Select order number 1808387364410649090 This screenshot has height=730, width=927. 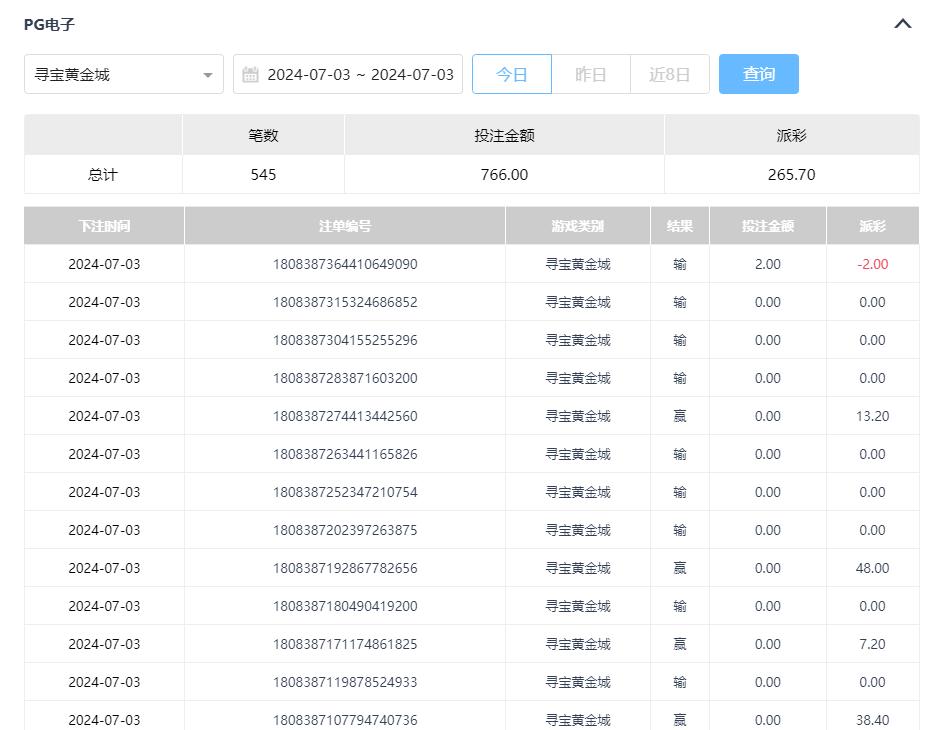(345, 265)
